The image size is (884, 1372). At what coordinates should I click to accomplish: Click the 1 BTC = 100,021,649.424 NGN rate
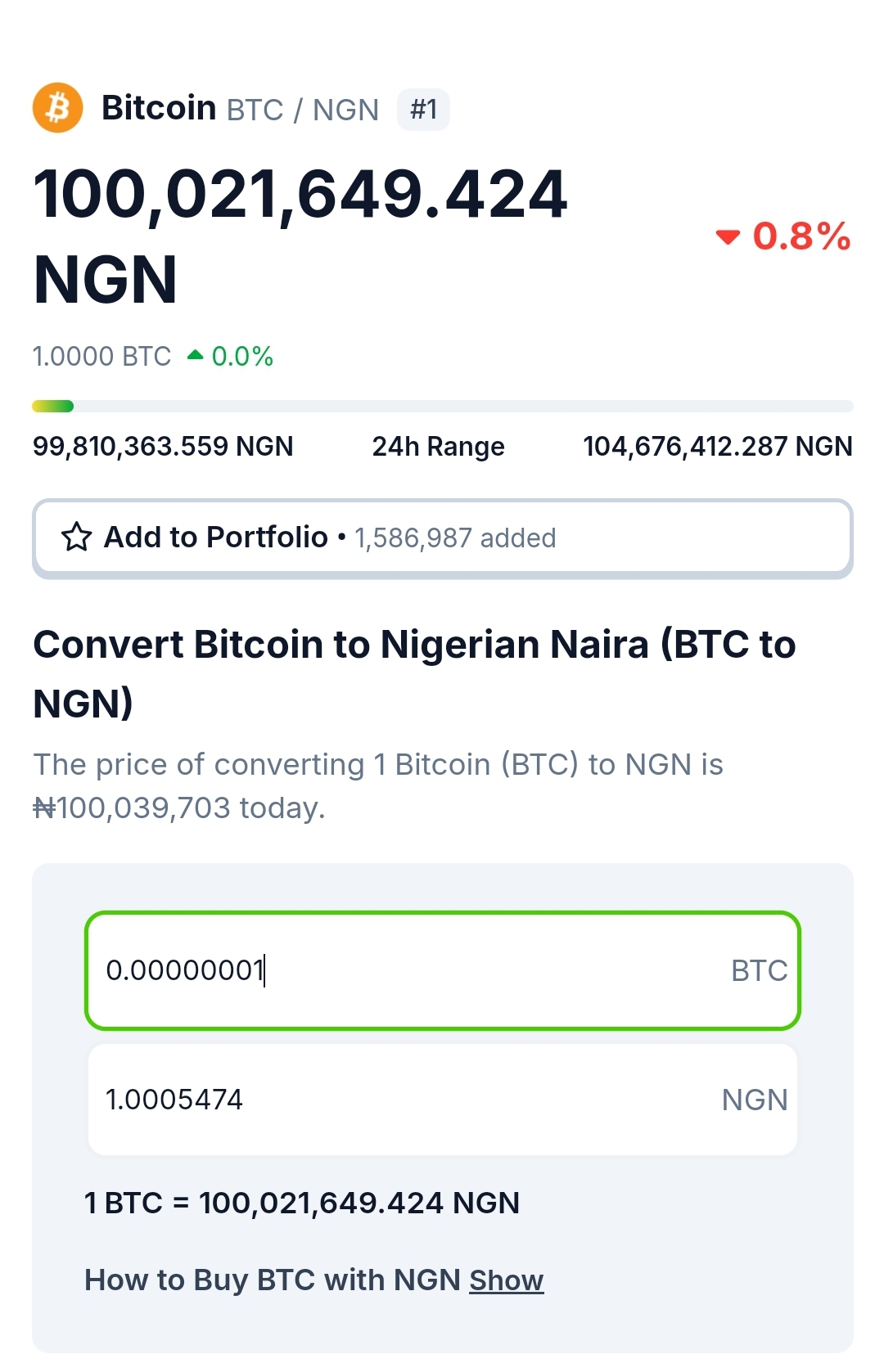302,1203
